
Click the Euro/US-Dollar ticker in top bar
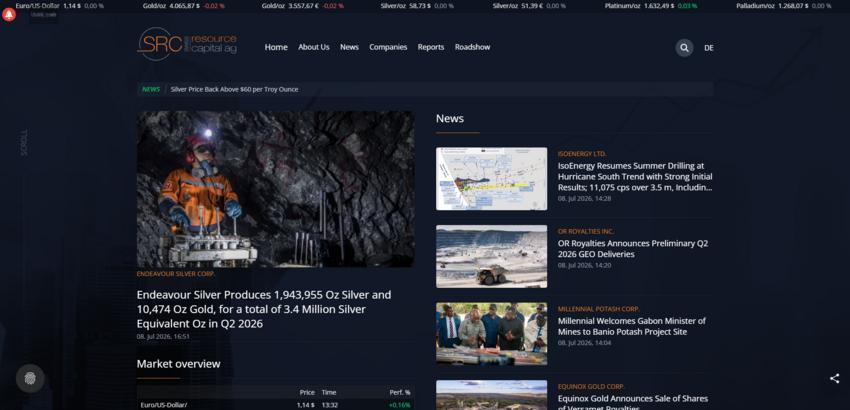60,6
